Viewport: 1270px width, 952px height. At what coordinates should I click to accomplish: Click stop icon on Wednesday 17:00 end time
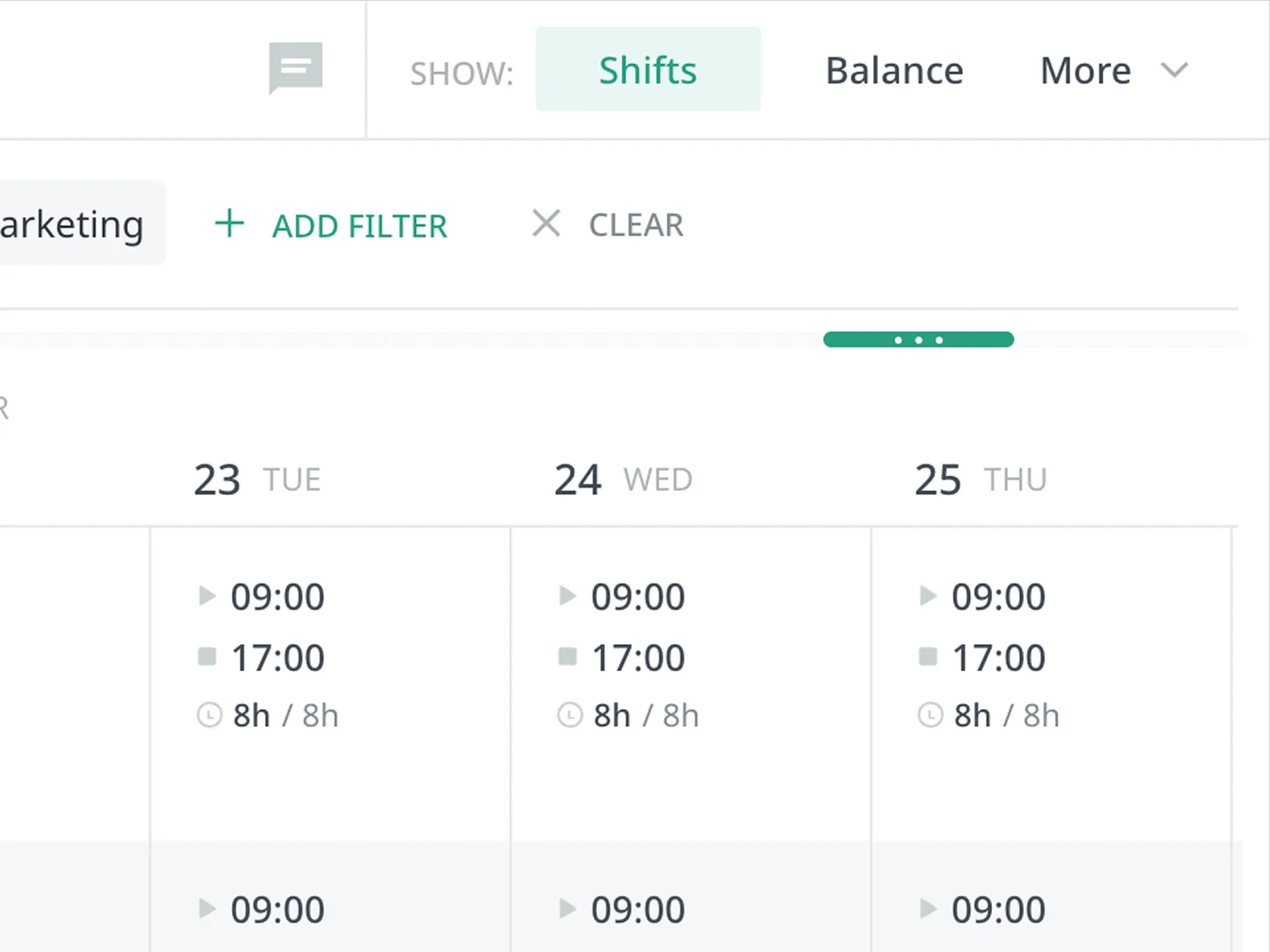tap(568, 657)
